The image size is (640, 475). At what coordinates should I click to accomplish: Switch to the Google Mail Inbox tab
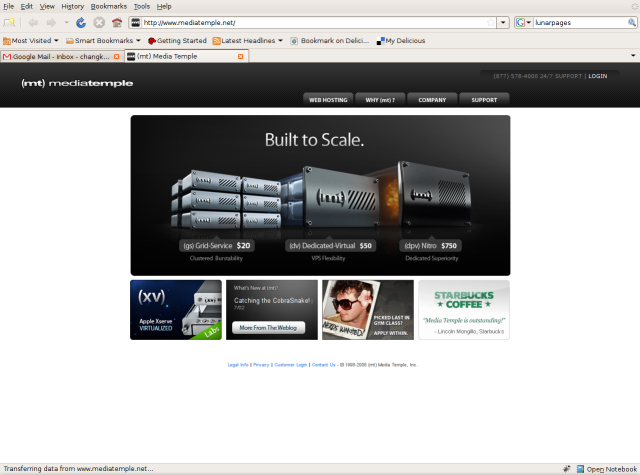click(x=62, y=56)
